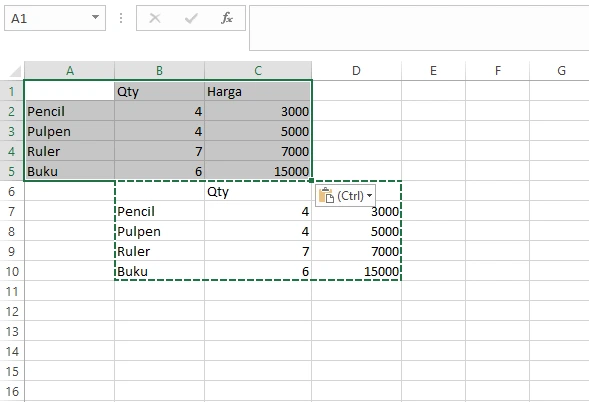The image size is (589, 402).
Task: Click cell B1 containing Qty
Action: pyautogui.click(x=160, y=91)
